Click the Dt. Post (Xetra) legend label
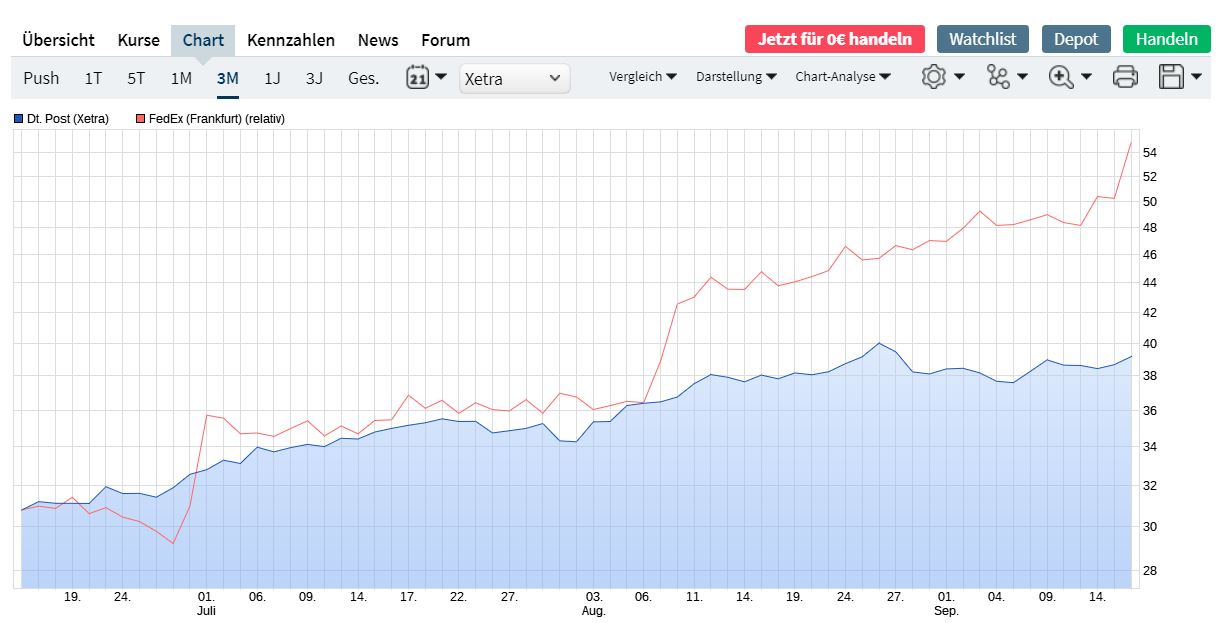 68,119
